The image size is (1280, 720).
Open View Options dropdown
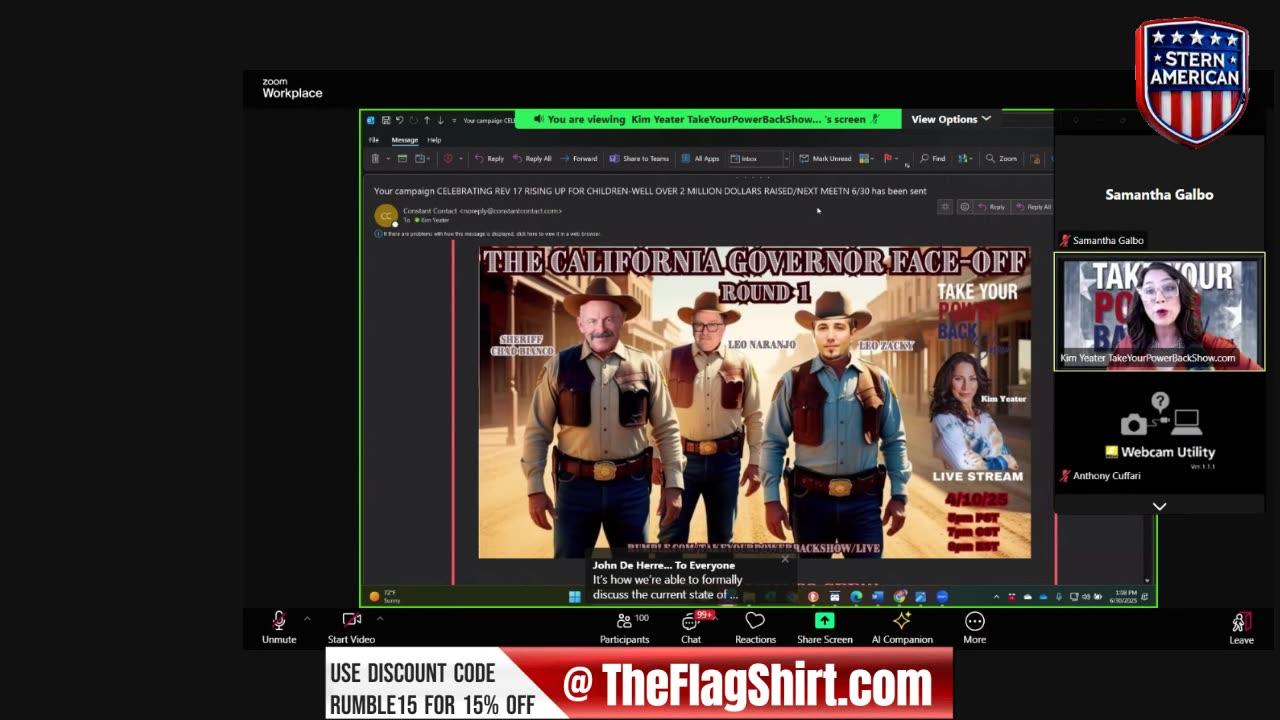tap(951, 119)
